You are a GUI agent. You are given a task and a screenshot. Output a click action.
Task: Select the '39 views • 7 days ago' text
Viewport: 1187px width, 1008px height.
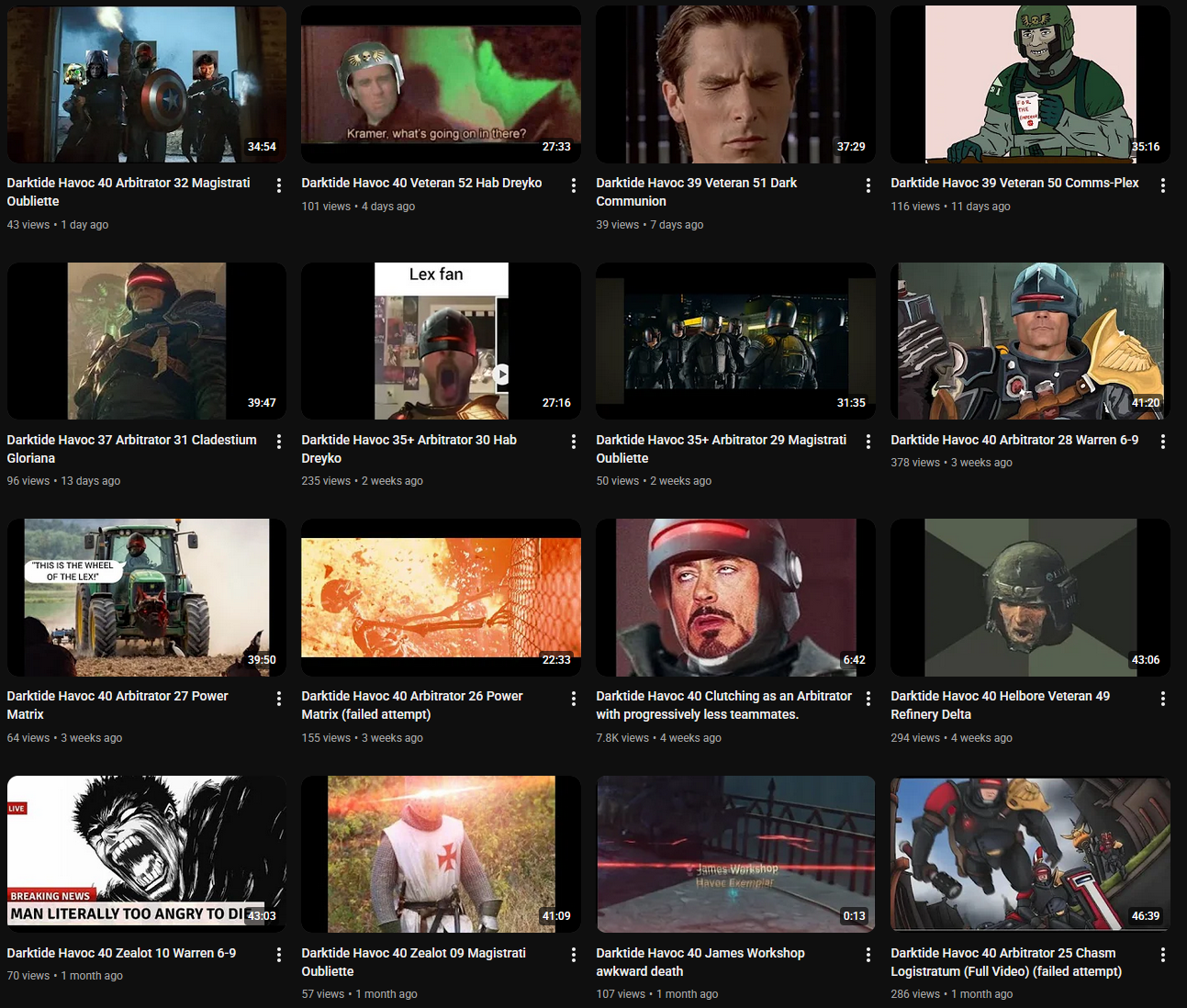click(650, 225)
